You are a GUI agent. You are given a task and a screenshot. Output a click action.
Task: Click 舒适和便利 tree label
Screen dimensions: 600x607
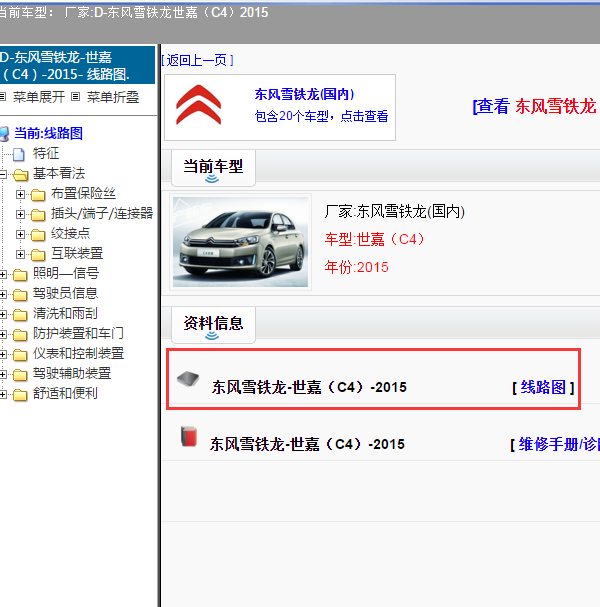pyautogui.click(x=65, y=393)
